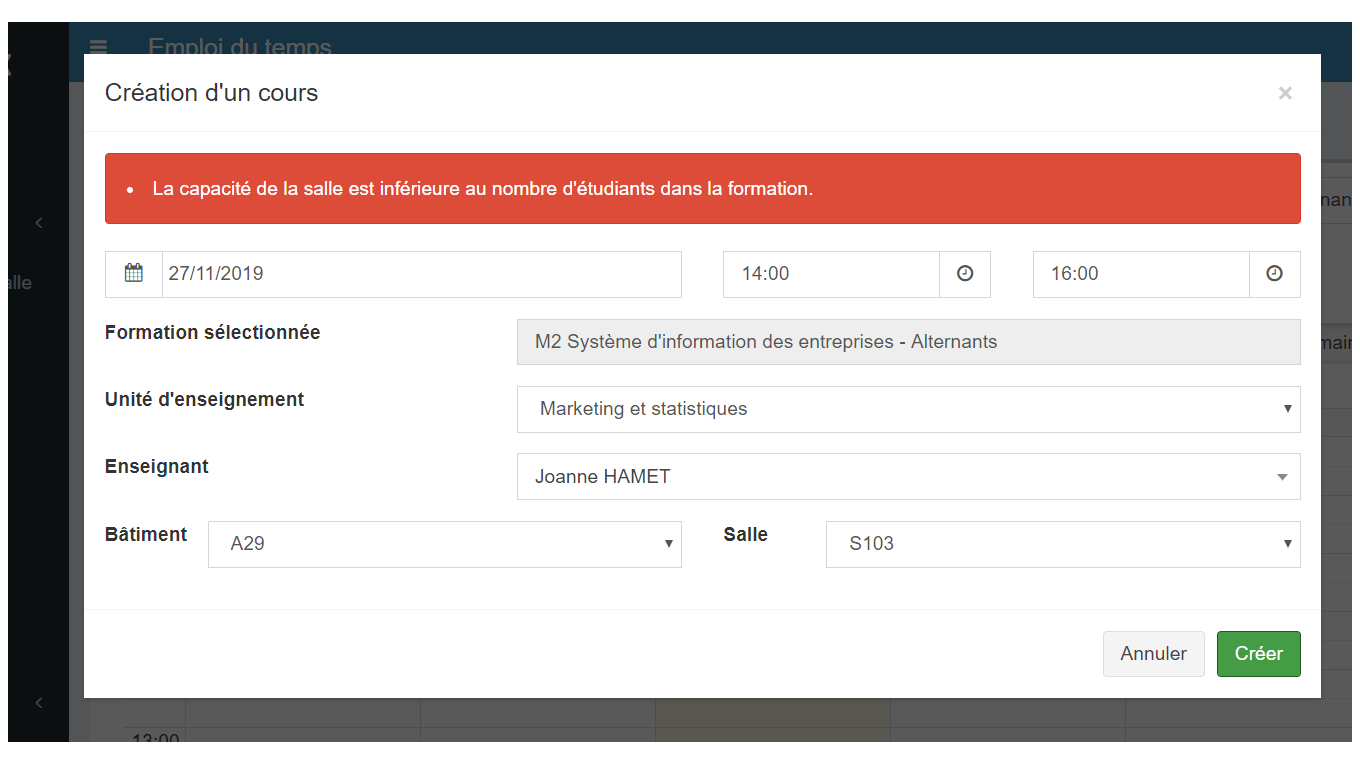Click the Emploi du temps title
Viewport: 1360px width, 765px height.
(x=240, y=47)
